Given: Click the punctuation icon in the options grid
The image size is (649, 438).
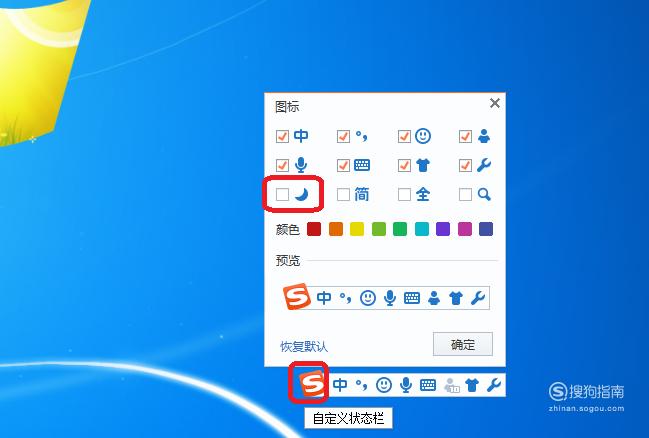Looking at the screenshot, I should [x=362, y=136].
